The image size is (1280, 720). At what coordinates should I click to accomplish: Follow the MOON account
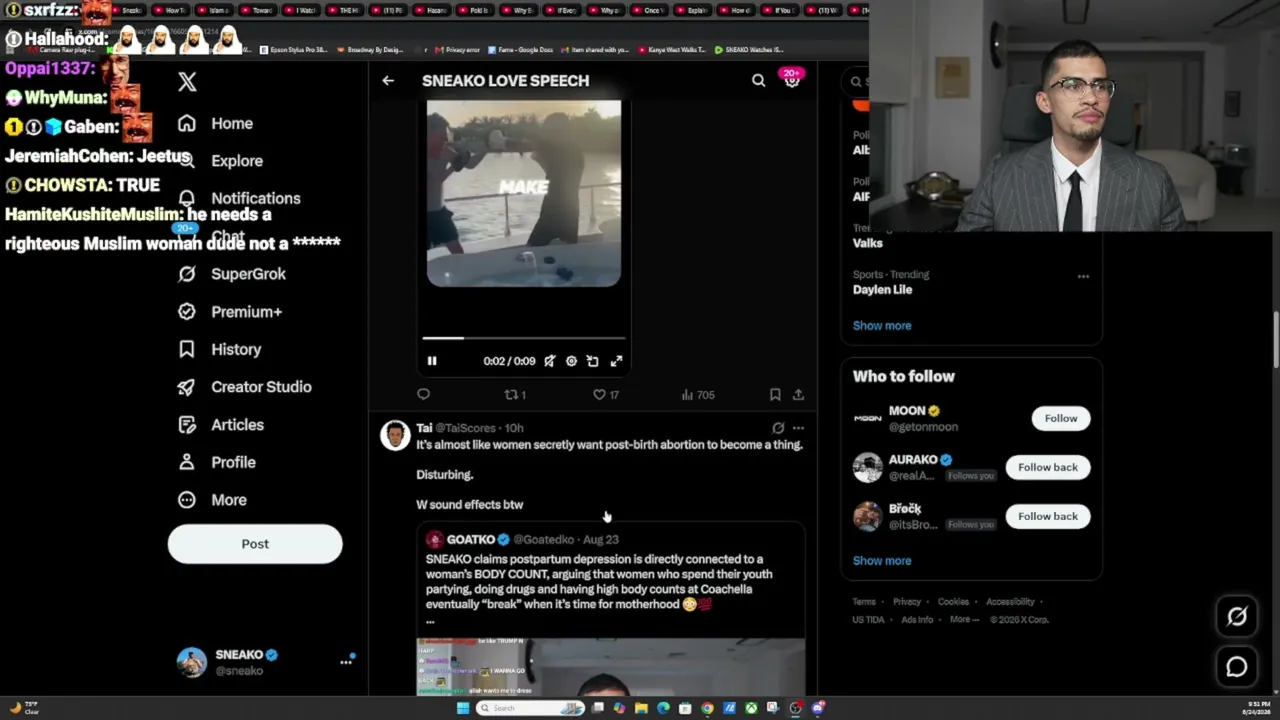[x=1061, y=419]
